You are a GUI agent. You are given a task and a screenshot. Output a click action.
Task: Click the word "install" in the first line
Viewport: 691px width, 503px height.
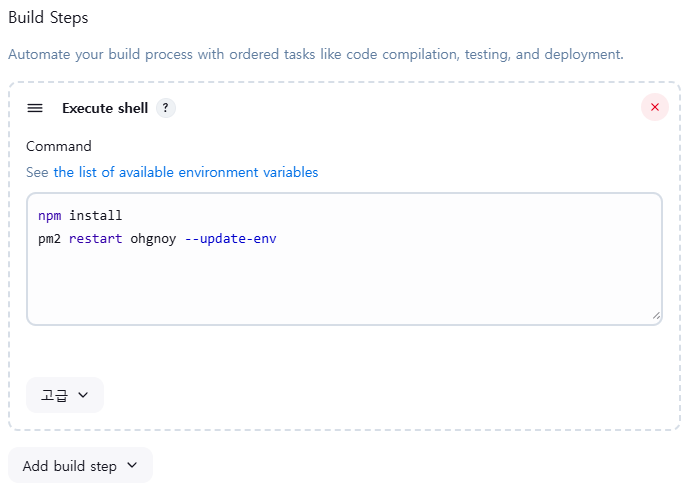(95, 216)
